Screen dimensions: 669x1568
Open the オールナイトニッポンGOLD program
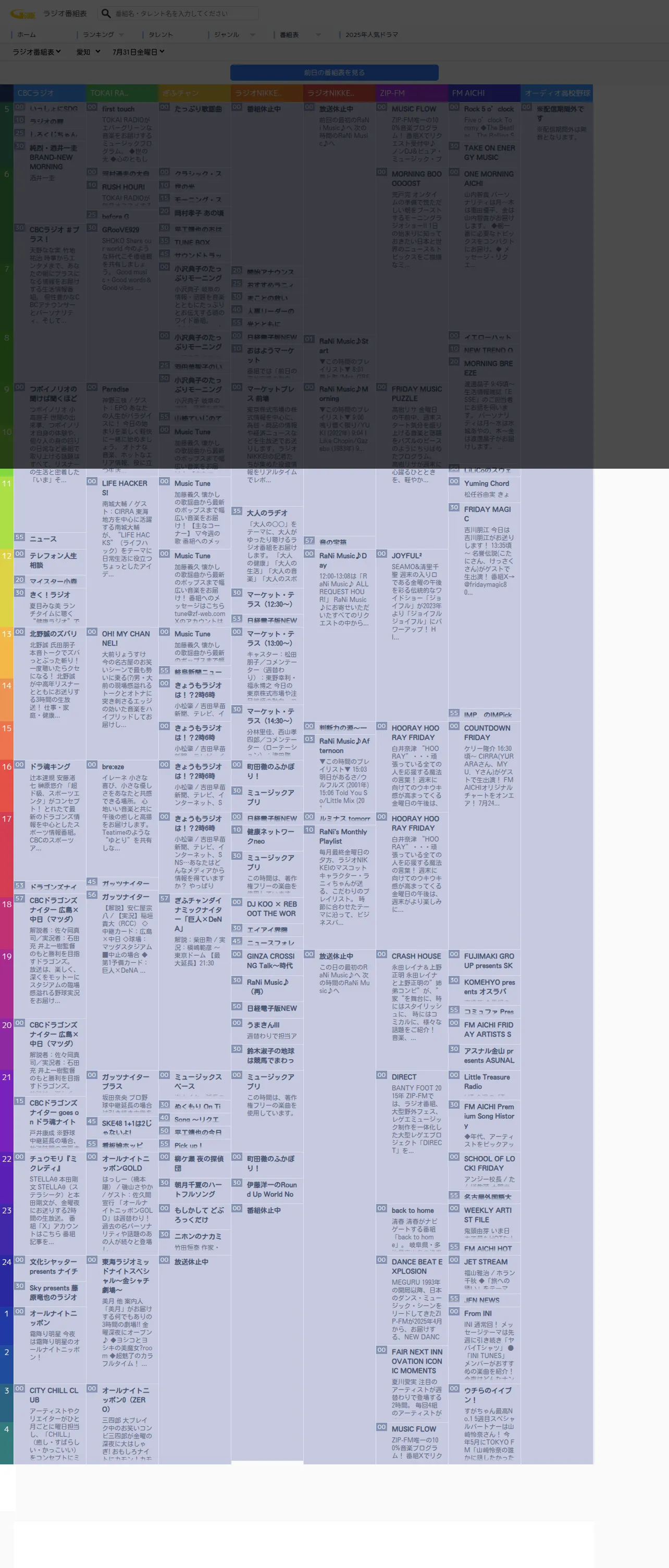click(x=126, y=1163)
